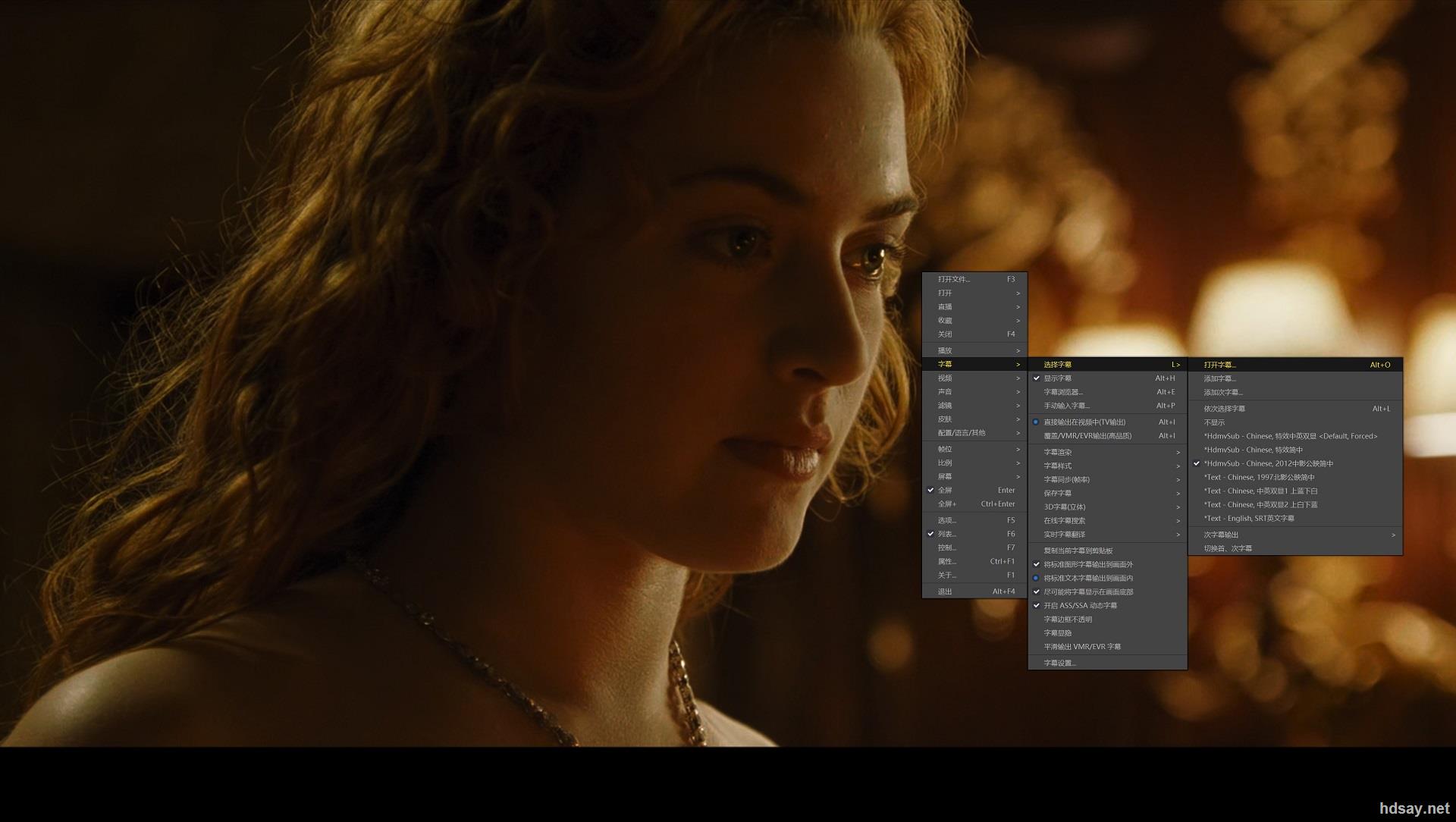Expand the 声音 submenu

coord(974,391)
